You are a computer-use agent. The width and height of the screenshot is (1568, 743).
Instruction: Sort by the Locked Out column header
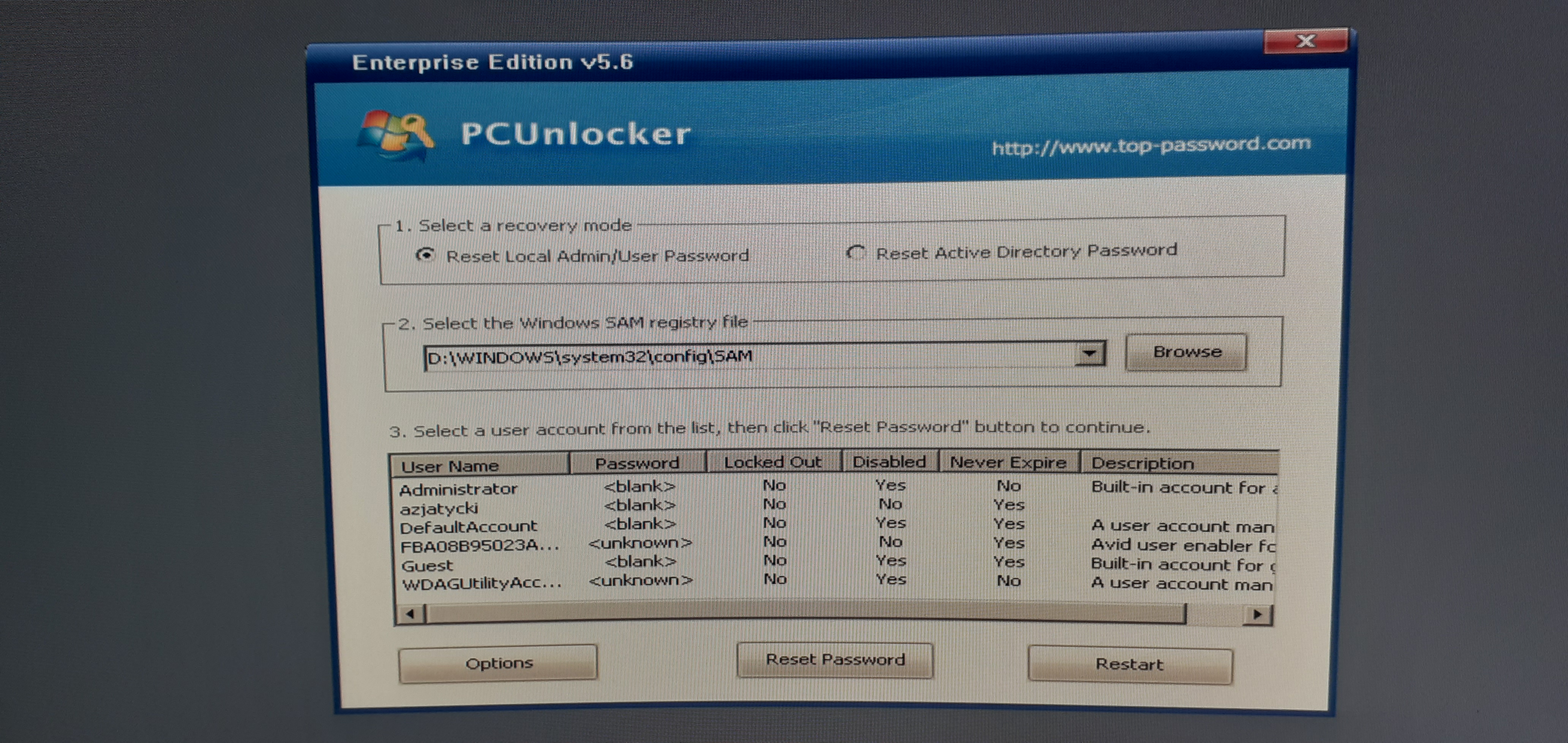pos(773,462)
